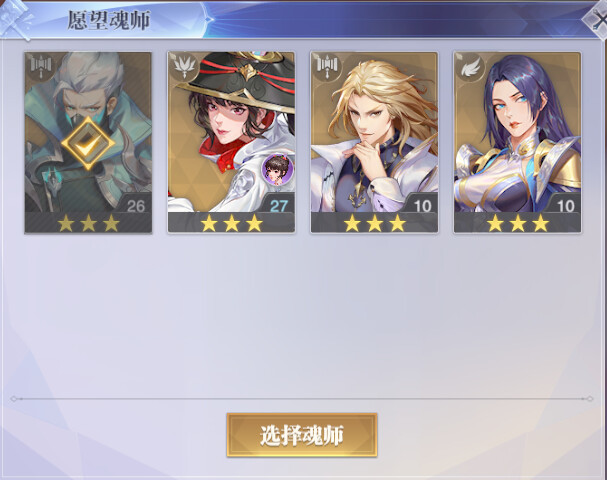607x480 pixels.
Task: Click the wing class icon on the blue-haired woman card
Action: click(x=470, y=67)
